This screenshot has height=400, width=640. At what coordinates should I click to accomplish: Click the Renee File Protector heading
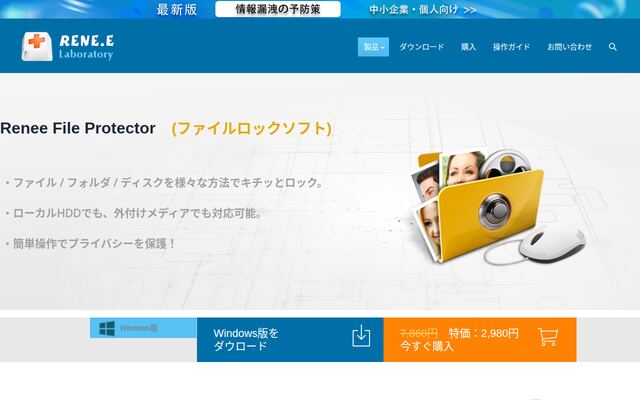pyautogui.click(x=78, y=128)
